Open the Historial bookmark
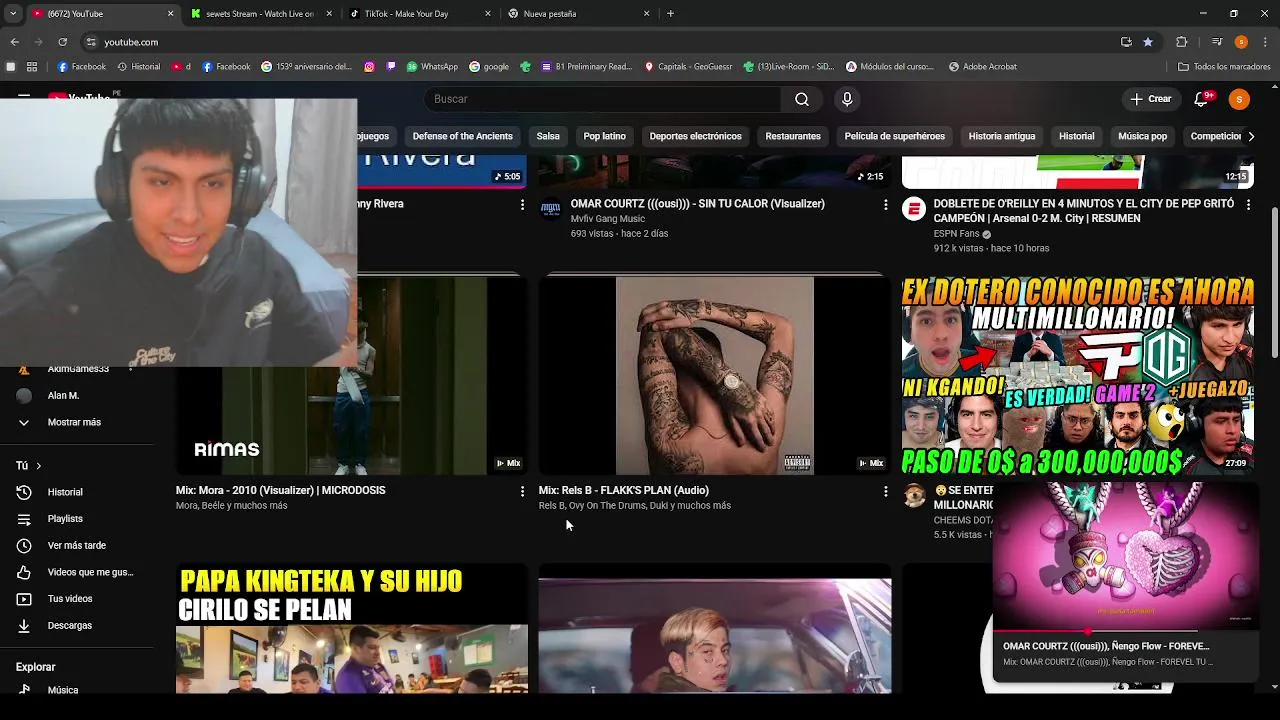 point(138,67)
